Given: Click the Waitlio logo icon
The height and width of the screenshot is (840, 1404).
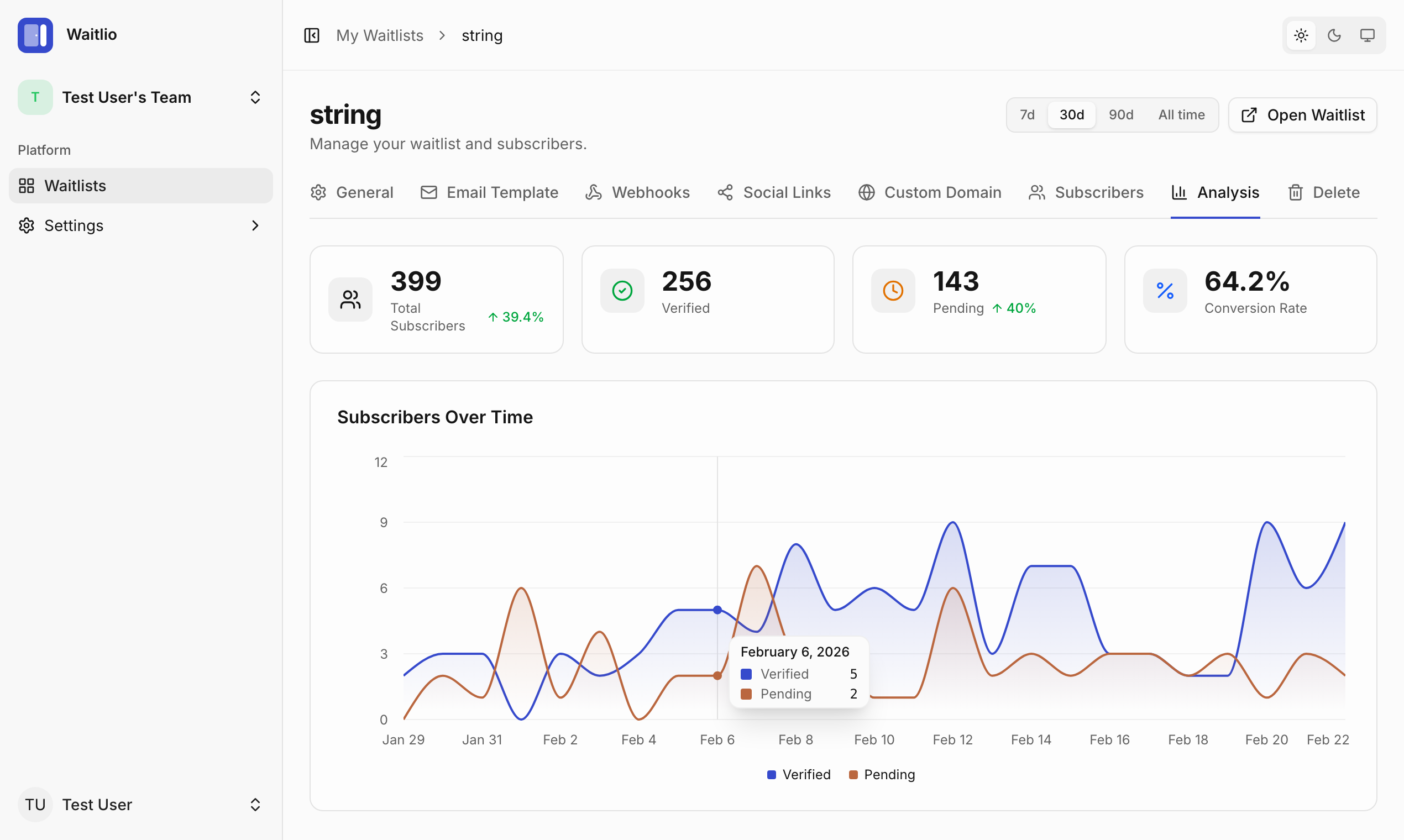Looking at the screenshot, I should coord(35,35).
